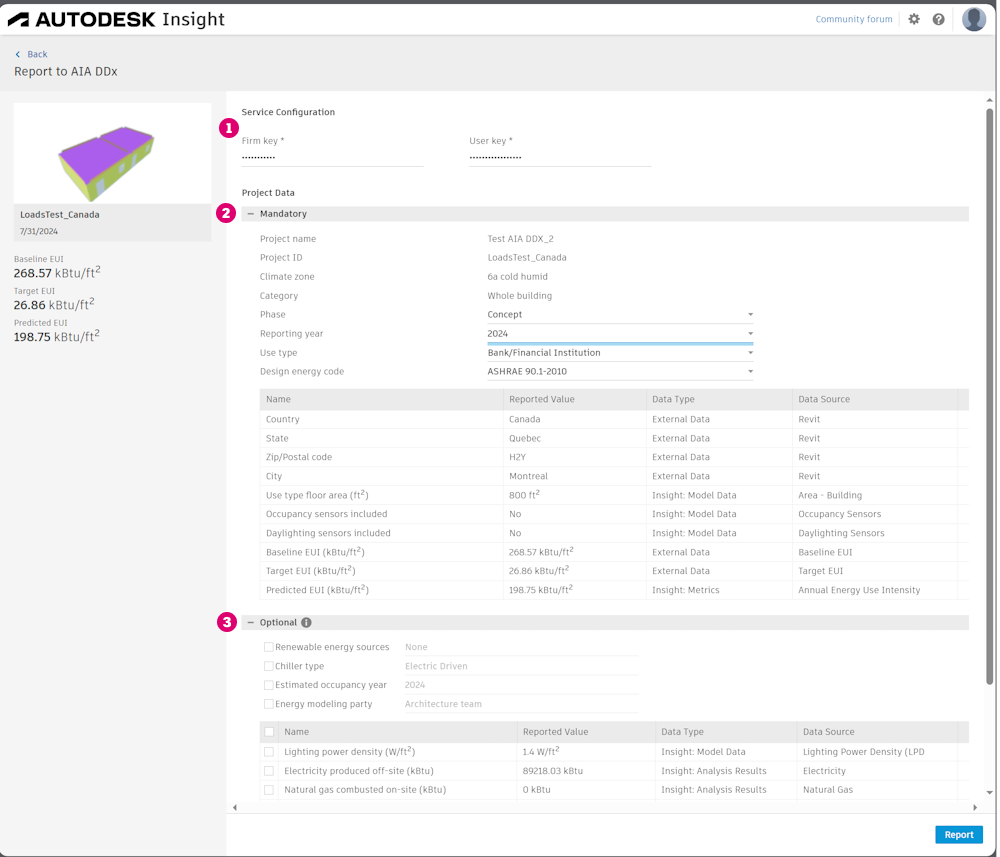Open the Reporting year dropdown
This screenshot has width=1000, height=857.
pyautogui.click(x=620, y=333)
